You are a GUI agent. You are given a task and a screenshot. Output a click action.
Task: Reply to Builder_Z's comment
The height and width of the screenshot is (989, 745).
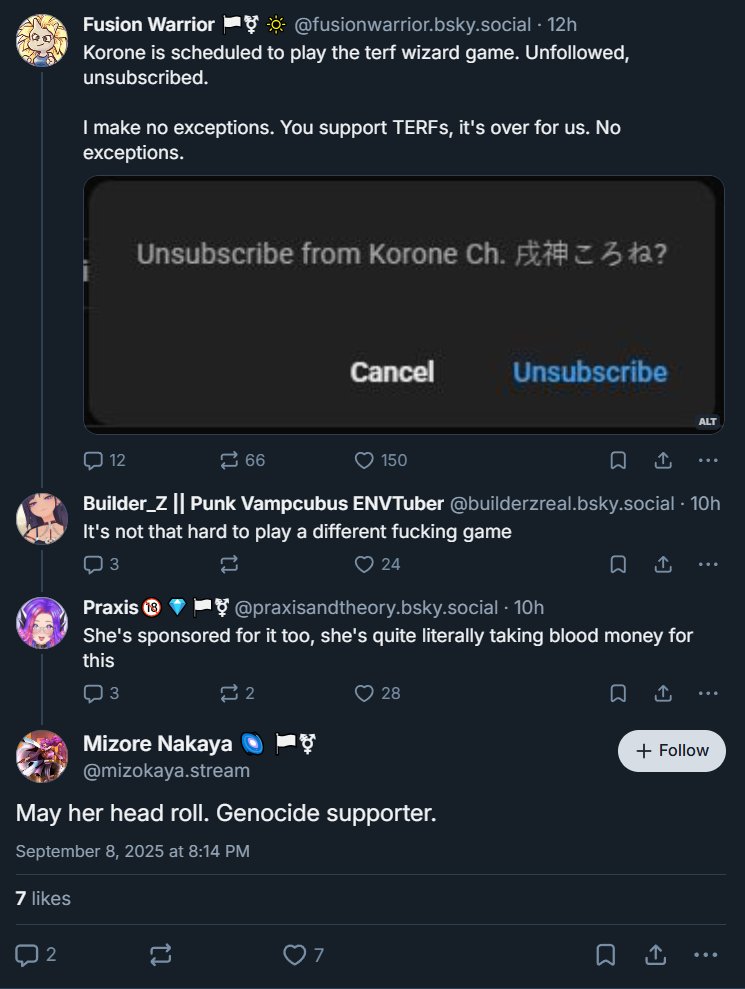click(x=94, y=564)
